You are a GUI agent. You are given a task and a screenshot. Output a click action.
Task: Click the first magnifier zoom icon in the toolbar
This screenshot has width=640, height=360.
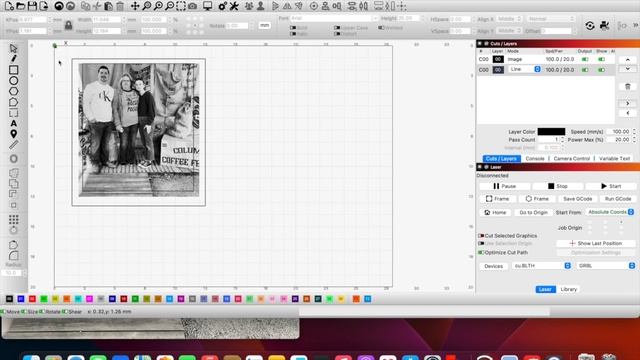click(x=147, y=6)
